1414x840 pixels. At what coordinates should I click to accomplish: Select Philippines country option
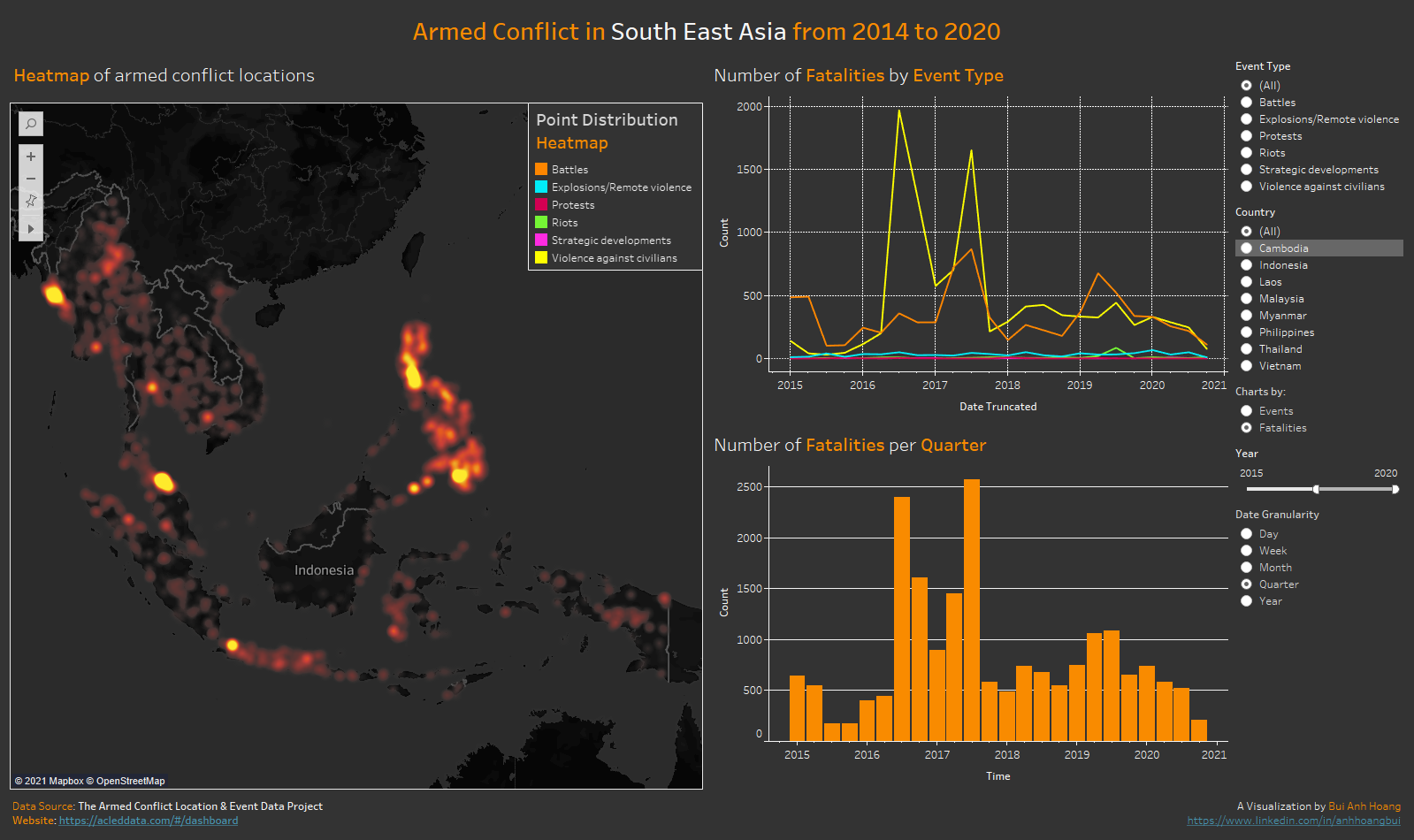(1246, 332)
